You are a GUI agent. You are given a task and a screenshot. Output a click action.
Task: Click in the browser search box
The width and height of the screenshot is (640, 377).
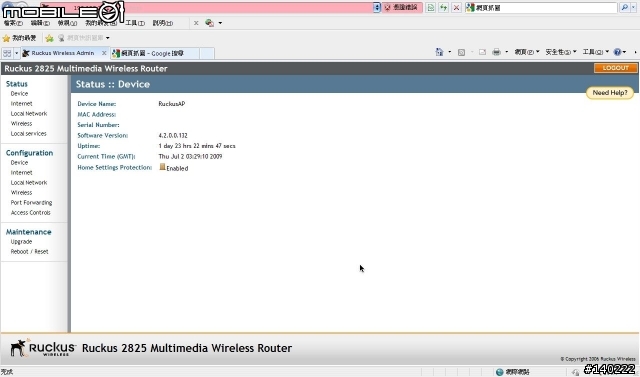coord(546,7)
